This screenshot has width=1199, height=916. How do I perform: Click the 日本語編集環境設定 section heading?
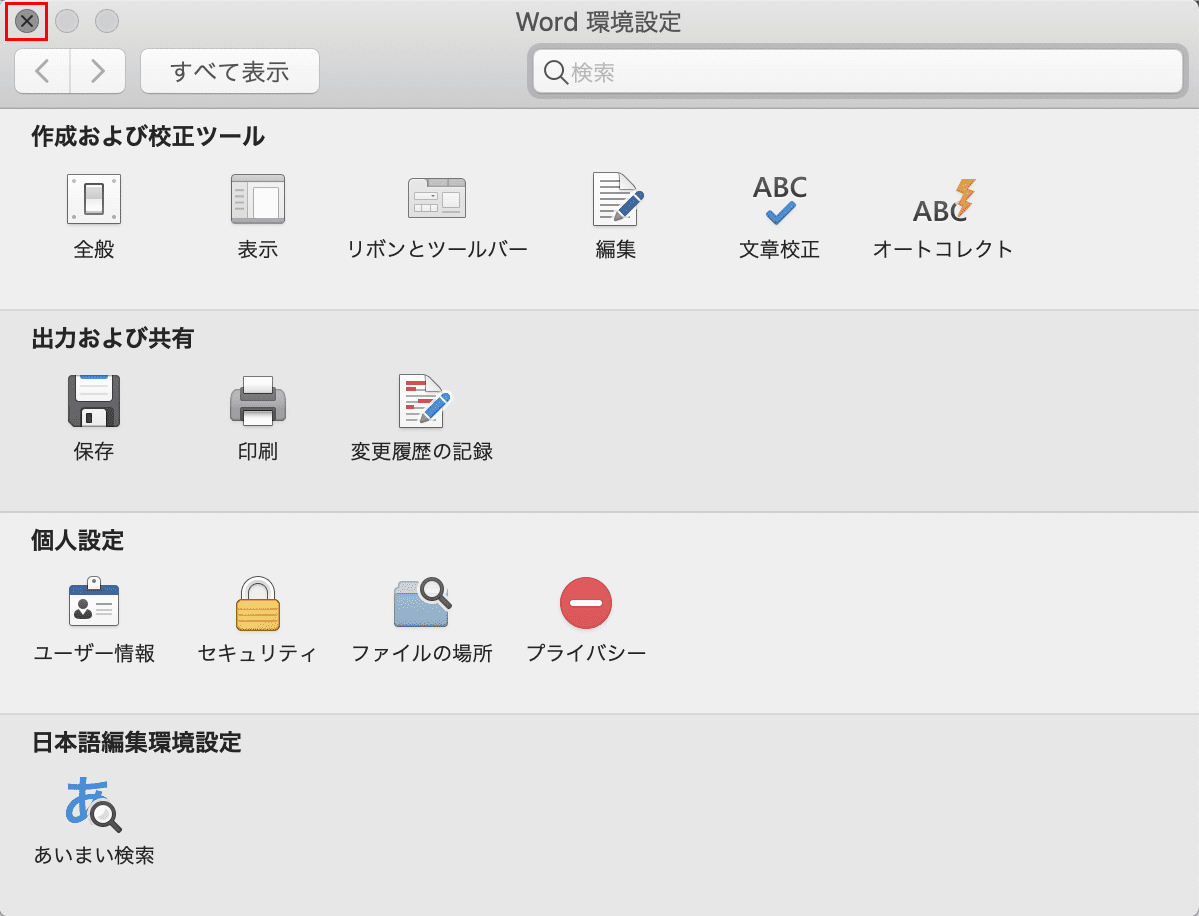(x=136, y=742)
